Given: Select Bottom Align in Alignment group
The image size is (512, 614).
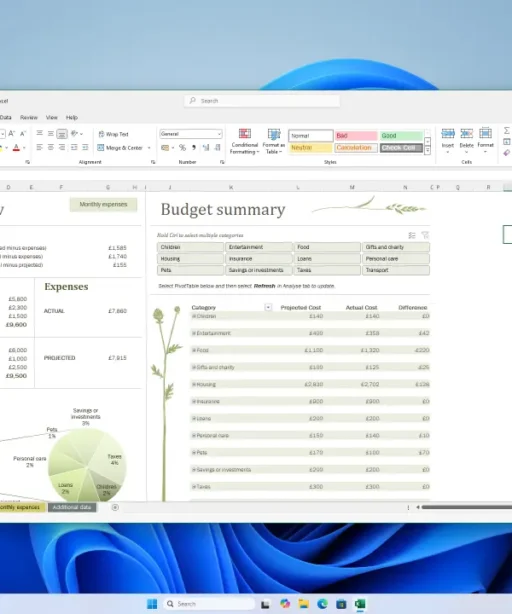Looking at the screenshot, I should pyautogui.click(x=61, y=134).
